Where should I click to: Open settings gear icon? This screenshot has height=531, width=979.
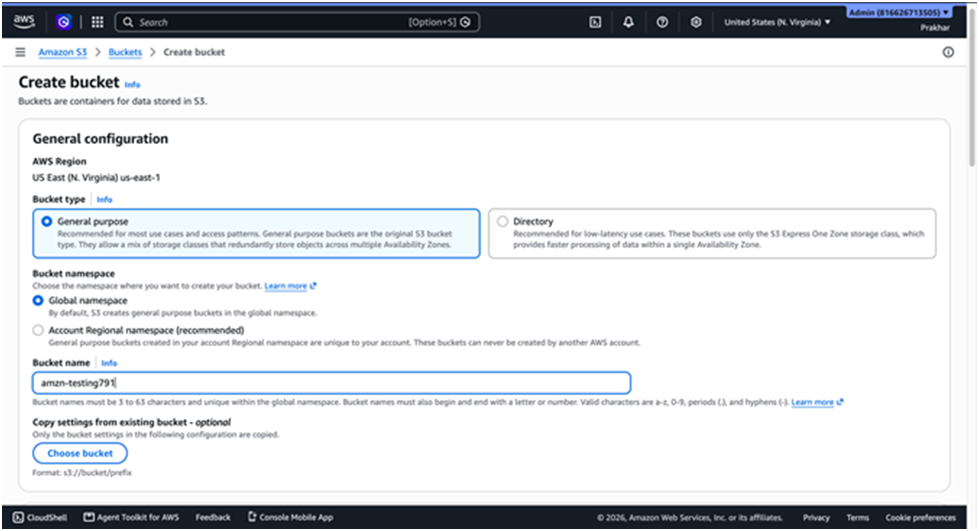click(696, 22)
